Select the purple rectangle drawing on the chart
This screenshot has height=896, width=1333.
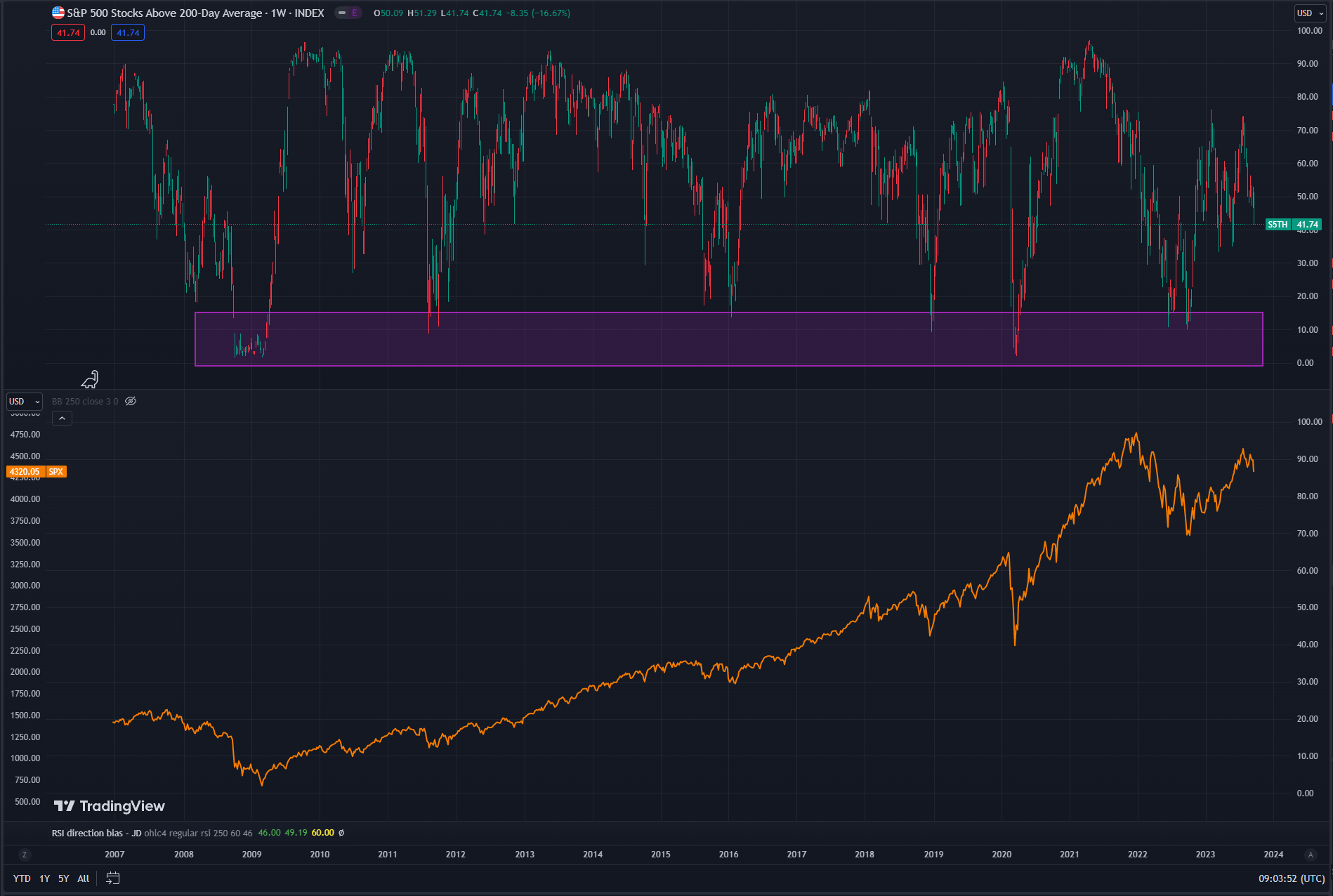click(729, 339)
